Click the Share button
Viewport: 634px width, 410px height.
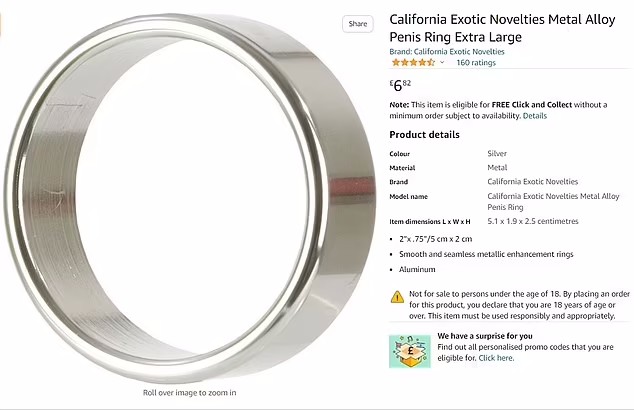pos(357,23)
